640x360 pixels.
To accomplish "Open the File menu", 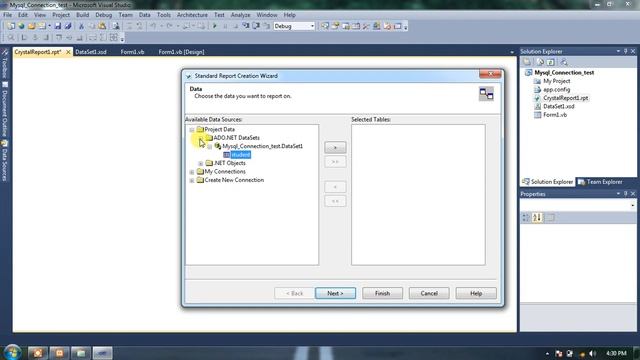I will coord(7,15).
